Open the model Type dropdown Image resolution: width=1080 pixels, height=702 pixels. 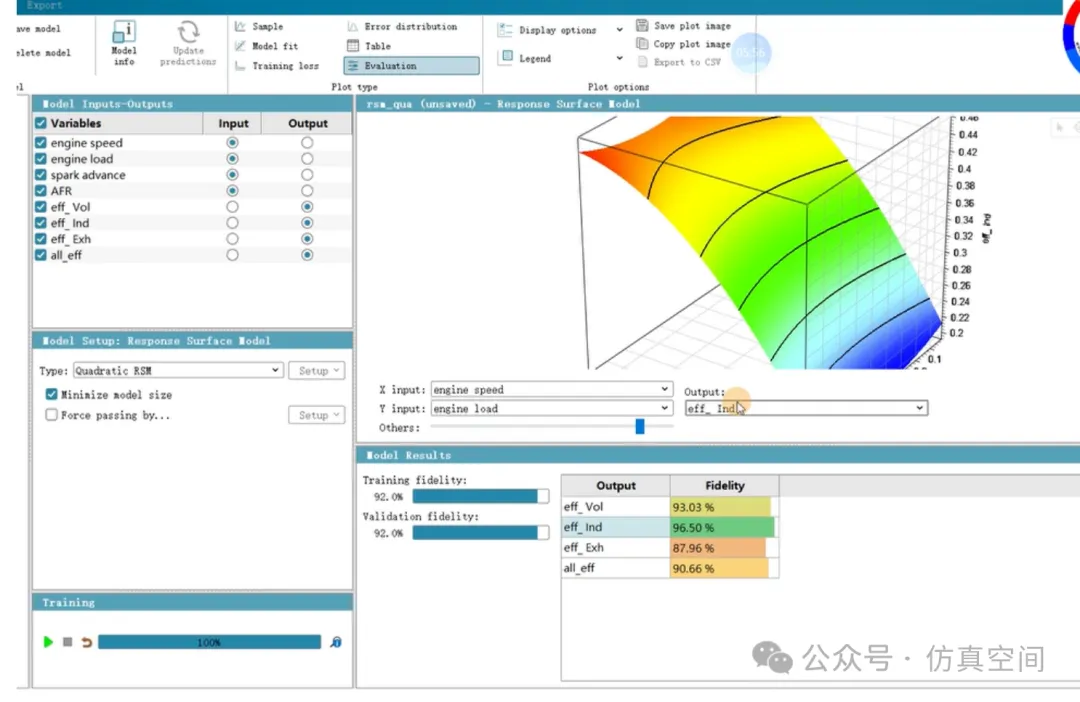pos(178,370)
